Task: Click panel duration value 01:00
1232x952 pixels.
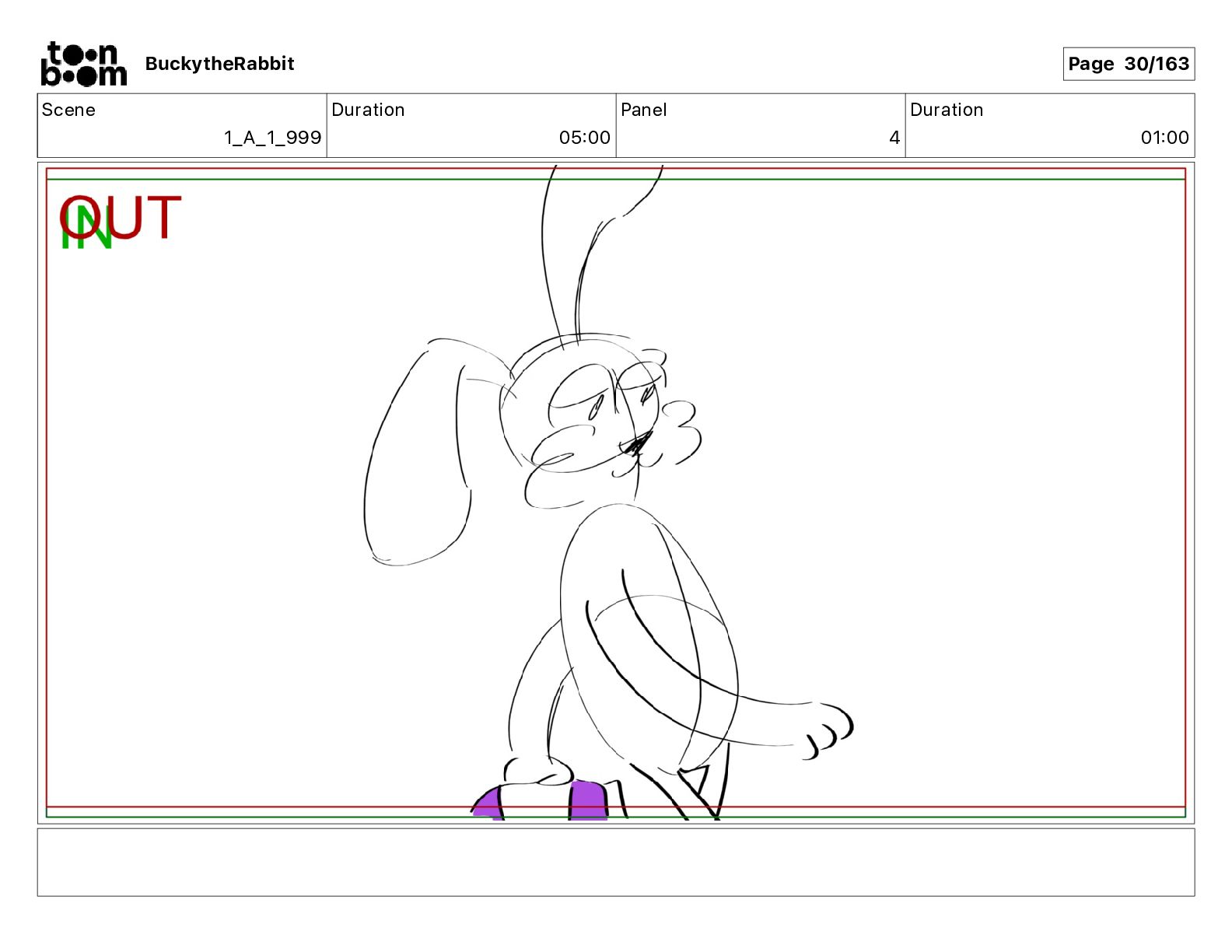Action: point(1164,138)
